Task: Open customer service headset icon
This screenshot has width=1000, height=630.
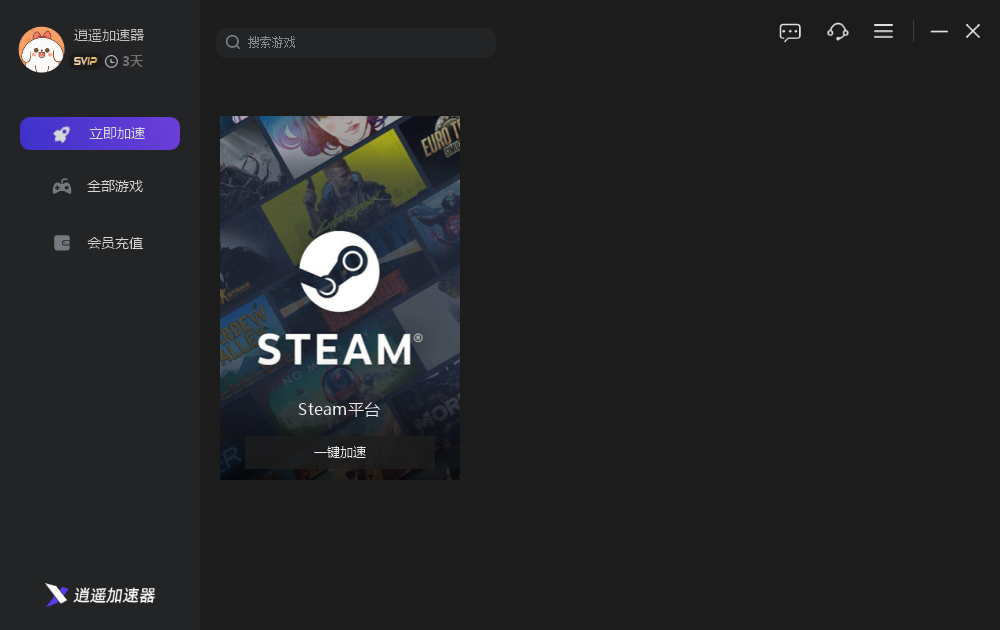Action: tap(837, 31)
